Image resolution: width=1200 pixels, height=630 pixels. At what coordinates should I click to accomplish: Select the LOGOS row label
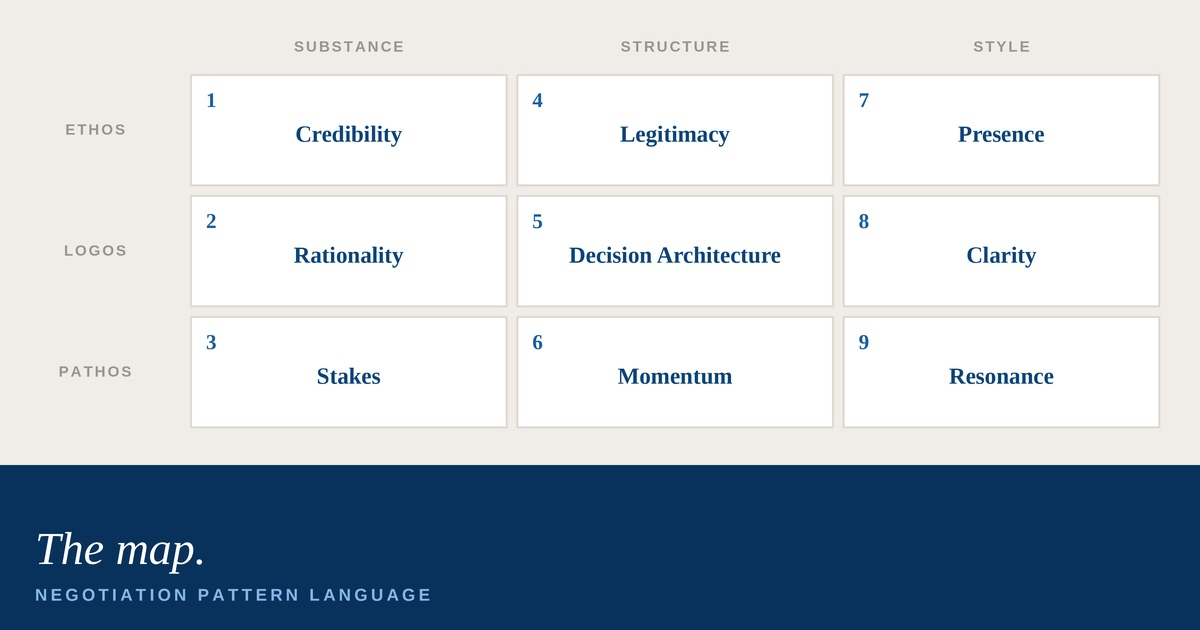[96, 251]
